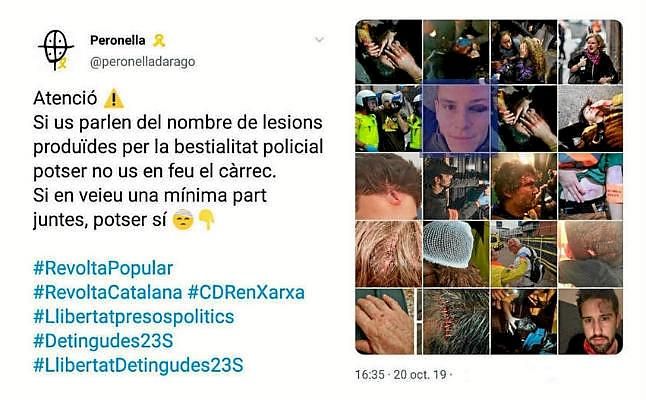Open the tweet timestamp 16:35 · 20 oct. 19
Viewport: 646px width, 400px height.
(401, 374)
